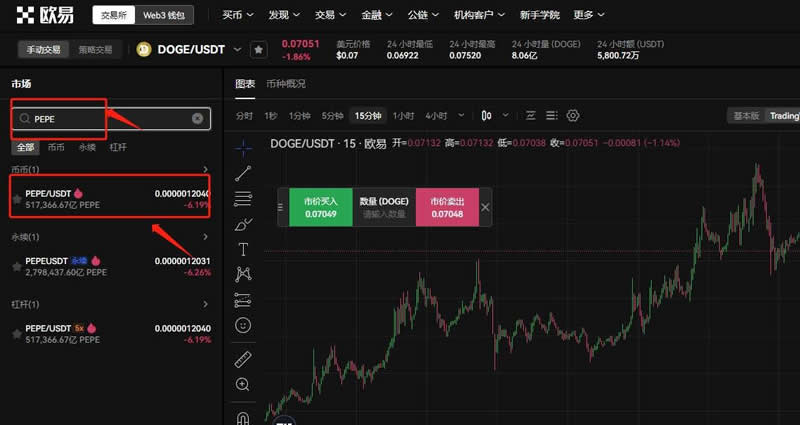Screen dimensions: 800x425
Task: Favorite the DOGE/USDT pair with star
Action: [x=258, y=50]
